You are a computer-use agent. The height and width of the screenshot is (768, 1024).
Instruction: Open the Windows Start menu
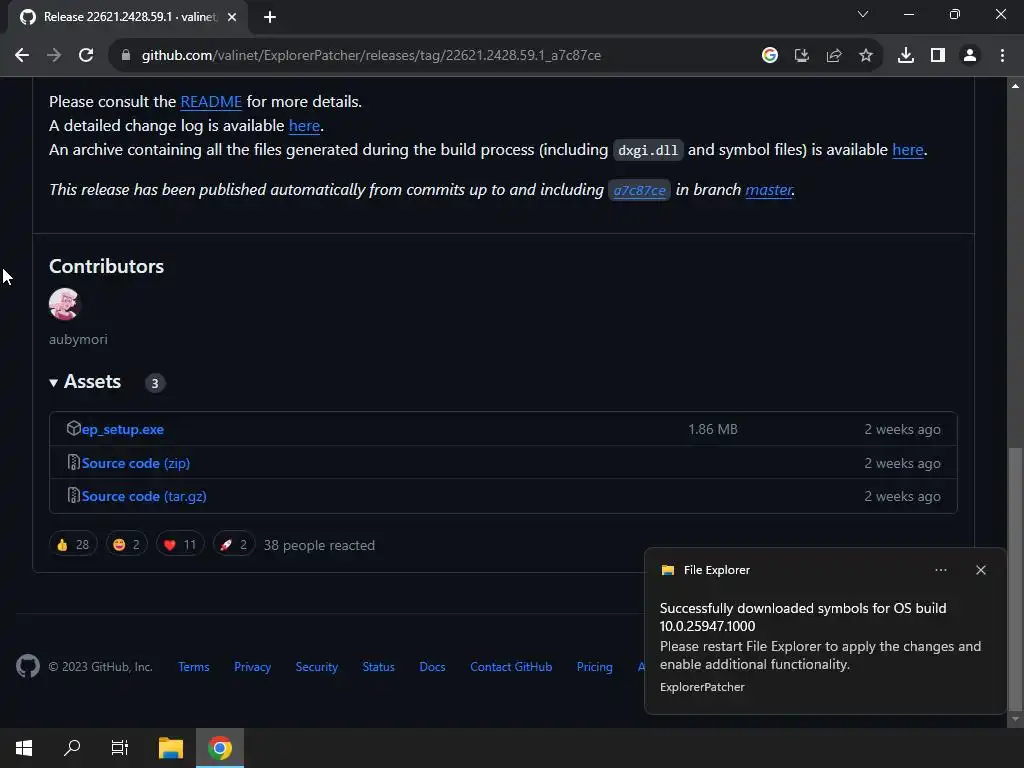(24, 748)
